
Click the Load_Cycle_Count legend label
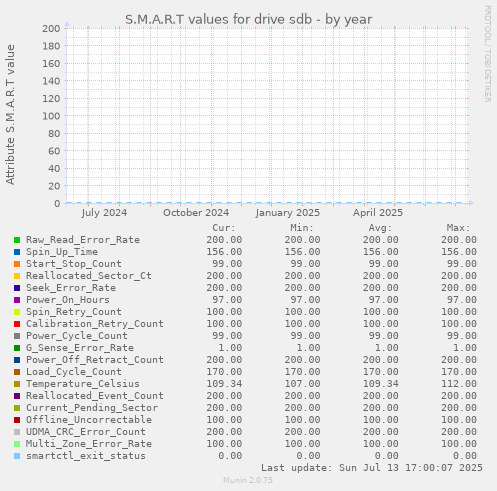pos(74,372)
